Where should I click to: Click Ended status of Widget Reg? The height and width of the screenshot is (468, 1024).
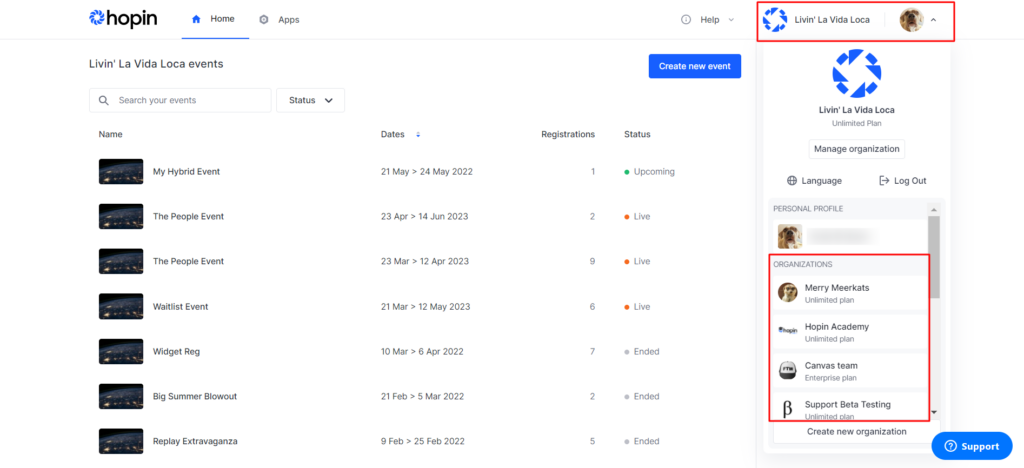click(x=641, y=351)
